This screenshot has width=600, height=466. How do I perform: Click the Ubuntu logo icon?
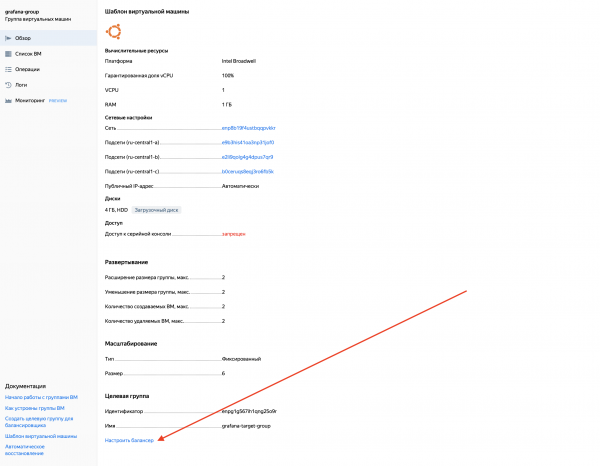coord(113,31)
